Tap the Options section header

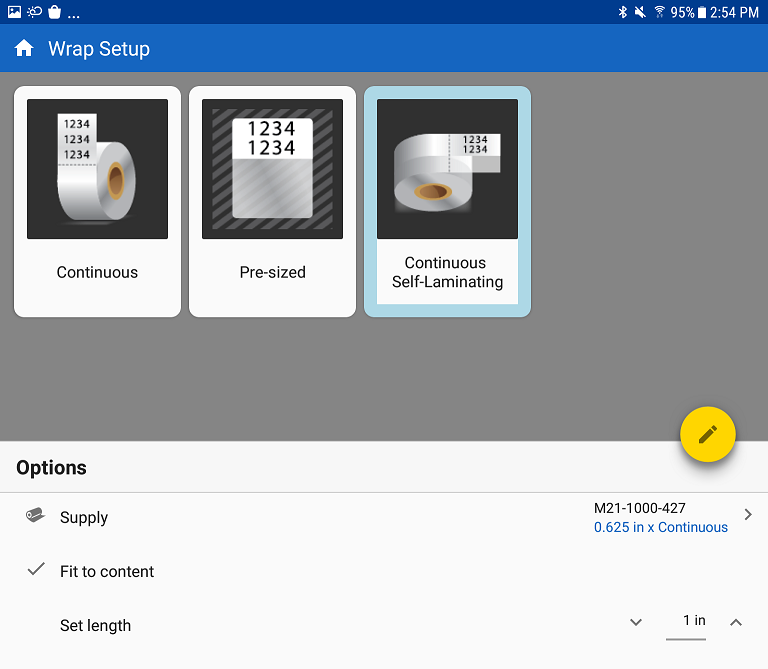click(x=51, y=468)
